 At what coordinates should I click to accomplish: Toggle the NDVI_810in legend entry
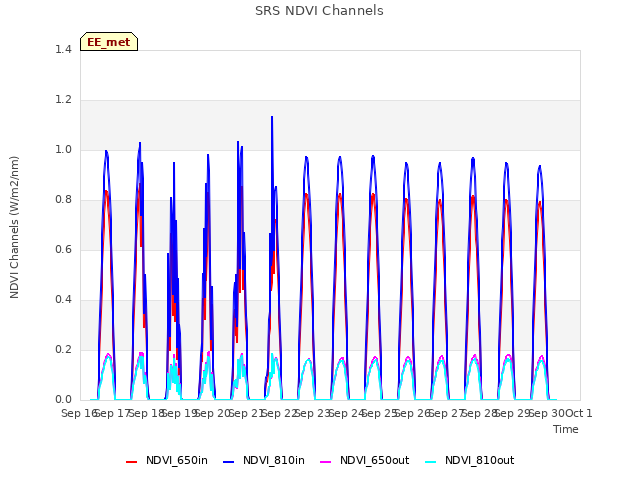pos(264,461)
